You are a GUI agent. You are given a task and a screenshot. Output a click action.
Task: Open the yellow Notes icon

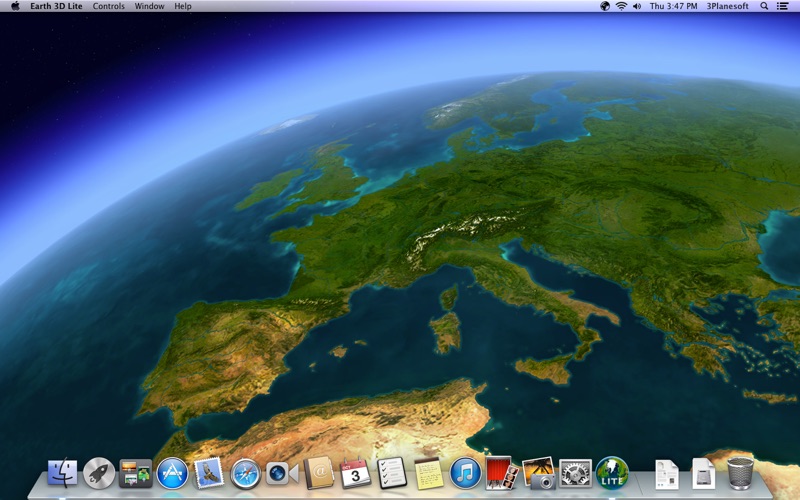click(x=429, y=473)
